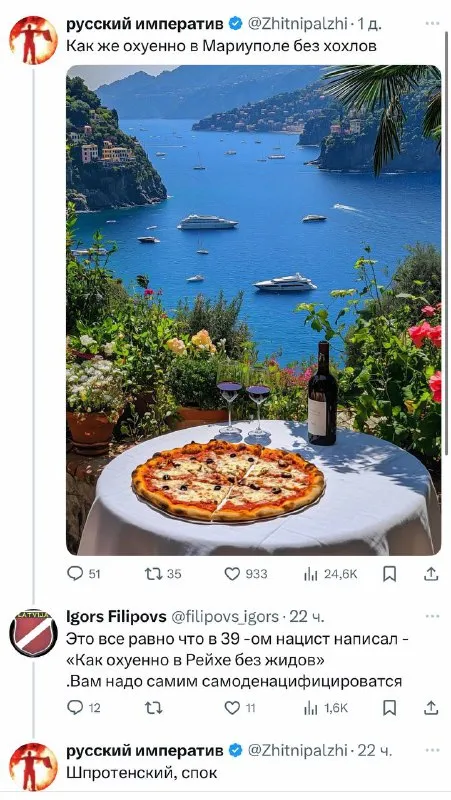The width and height of the screenshot is (451, 800).
Task: Open the @Zhitnipalzhi handle on the top post
Action: point(297,23)
